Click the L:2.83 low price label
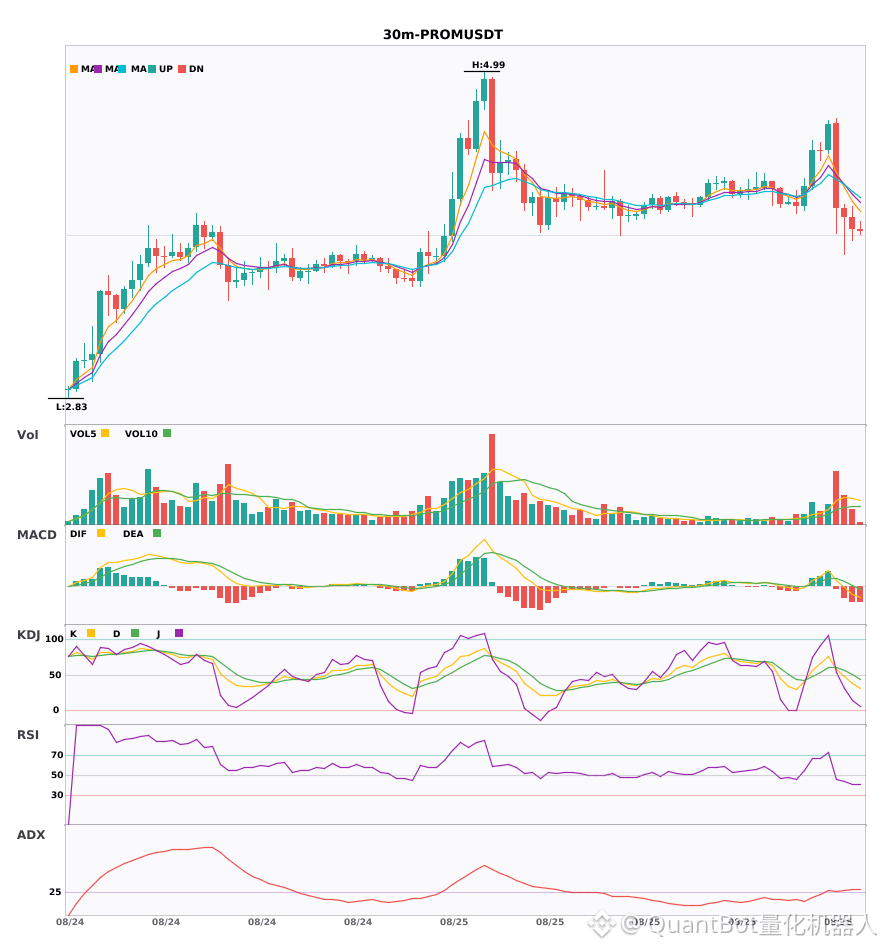 click(x=71, y=407)
